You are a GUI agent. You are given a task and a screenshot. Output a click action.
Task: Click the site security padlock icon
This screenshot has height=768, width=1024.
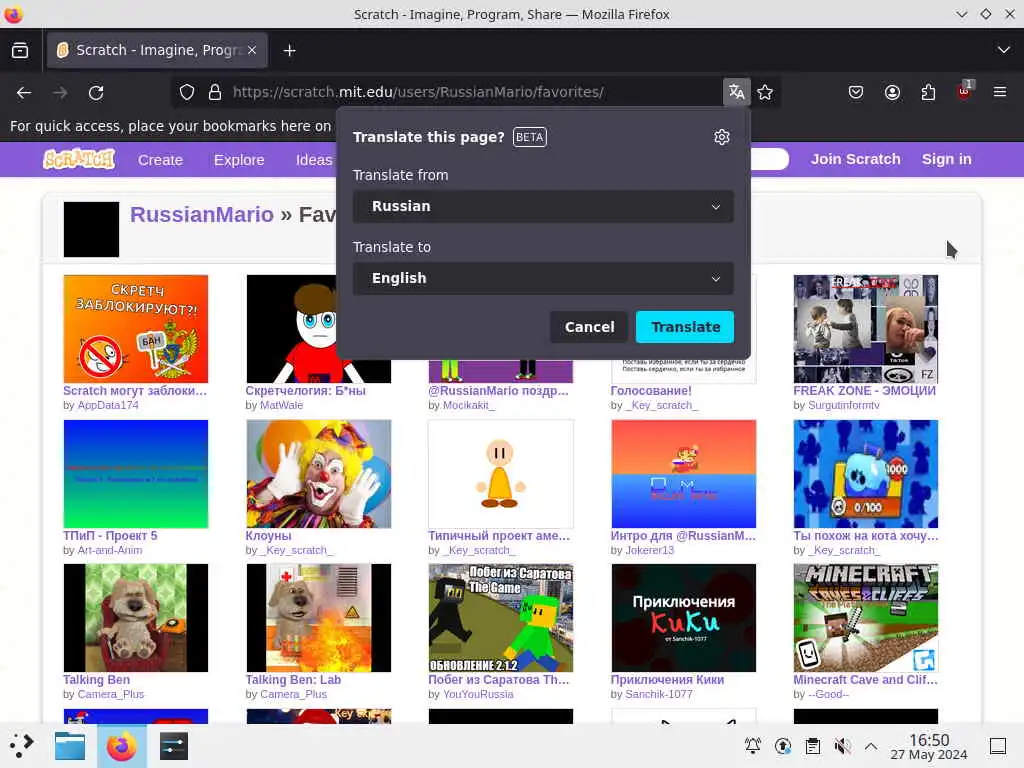point(215,92)
